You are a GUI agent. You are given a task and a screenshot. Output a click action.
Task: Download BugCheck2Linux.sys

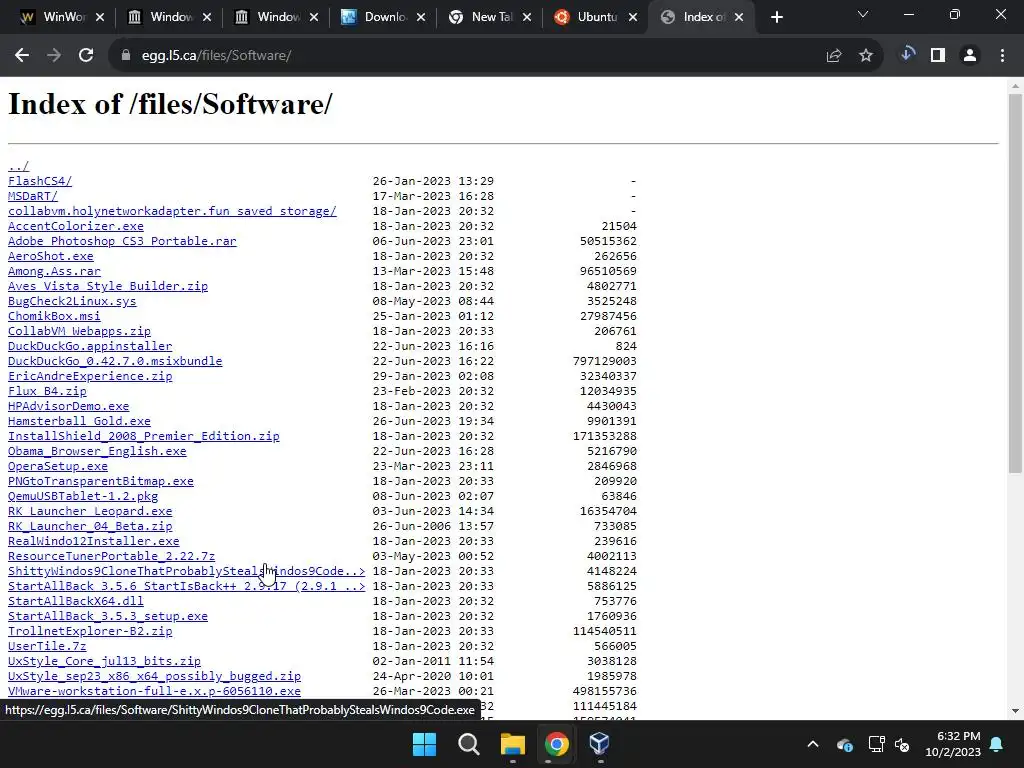[x=72, y=301]
